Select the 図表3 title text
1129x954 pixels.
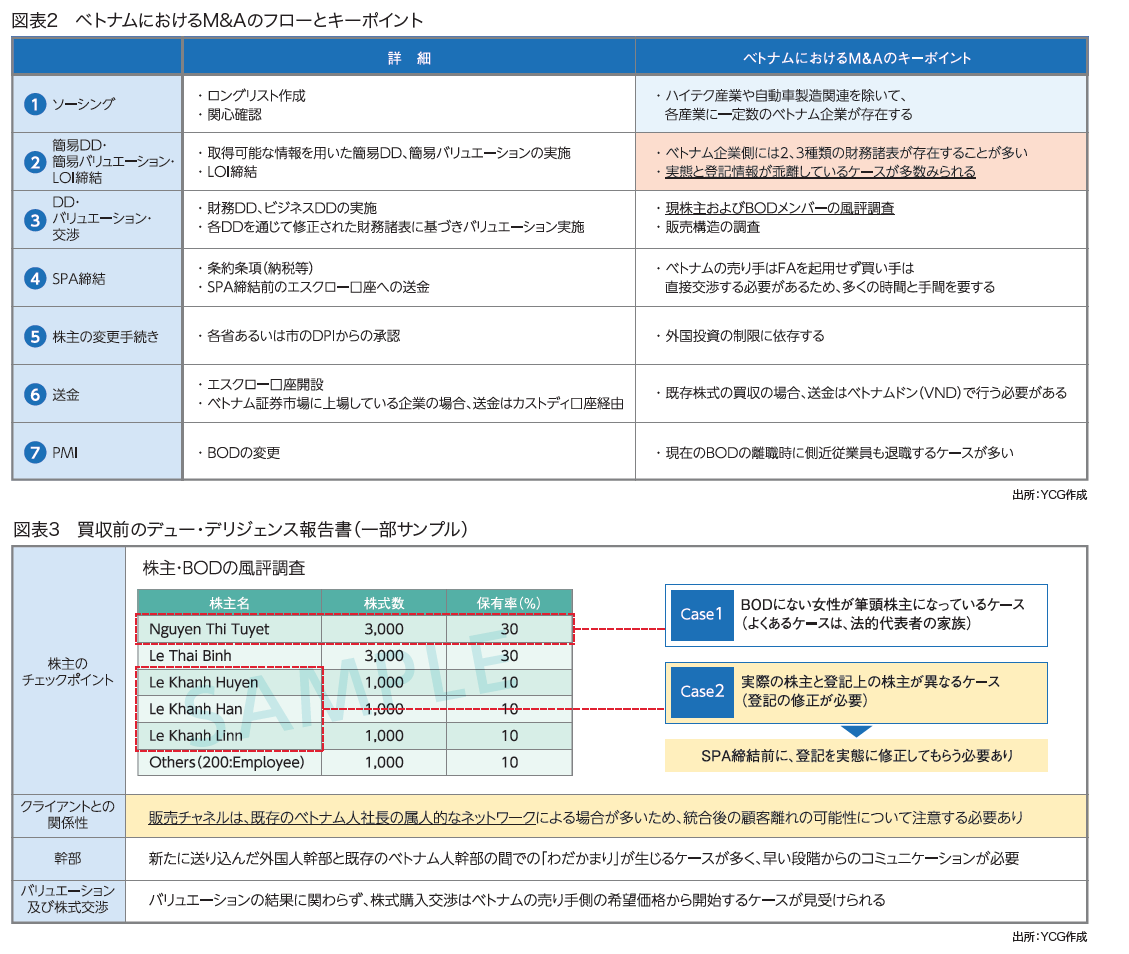pyautogui.click(x=240, y=529)
